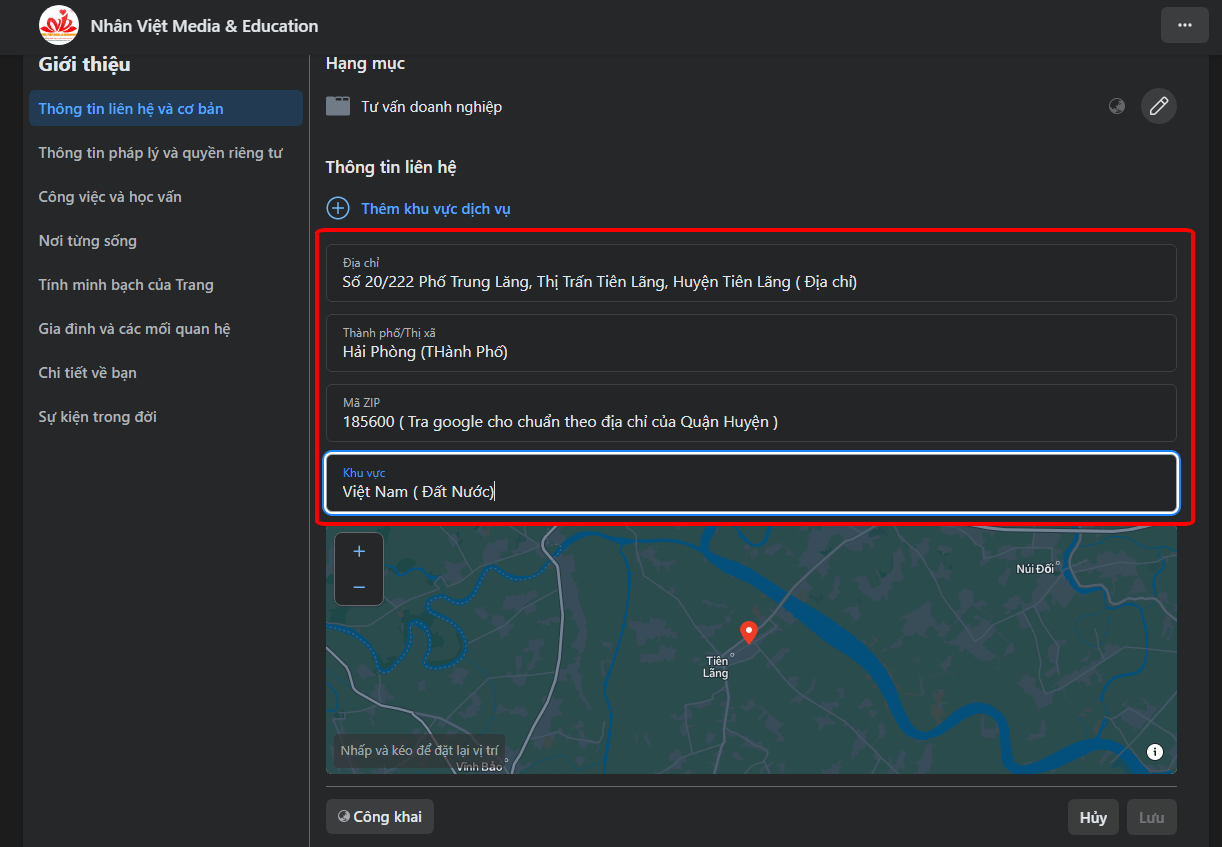1222x847 pixels.
Task: Open the three-dots more options menu
Action: (1185, 25)
